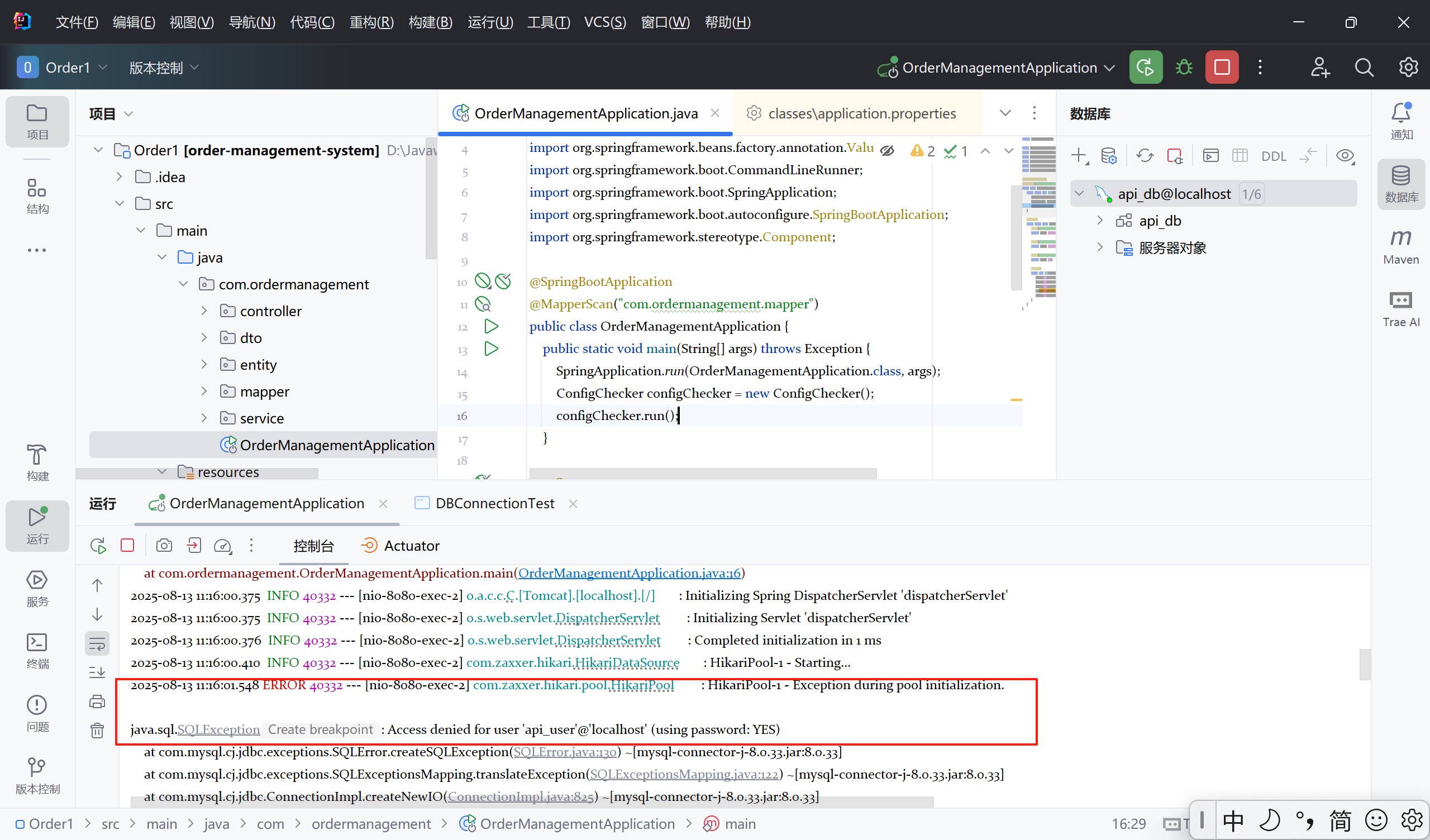Toggle simplified Chinese 简 mode in IME bar
Viewport: 1430px width, 840px height.
[1340, 820]
